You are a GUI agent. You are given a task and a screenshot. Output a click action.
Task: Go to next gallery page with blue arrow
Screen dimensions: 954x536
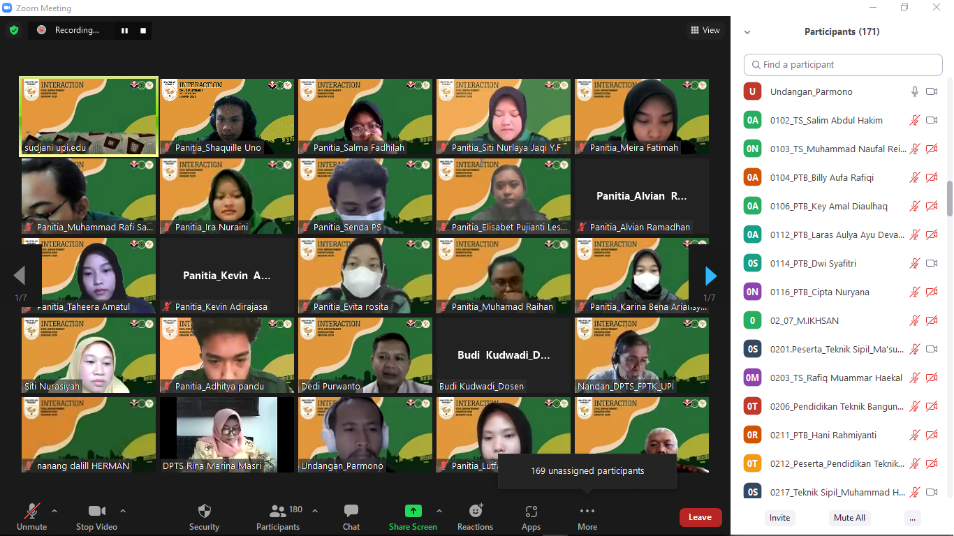pyautogui.click(x=711, y=276)
